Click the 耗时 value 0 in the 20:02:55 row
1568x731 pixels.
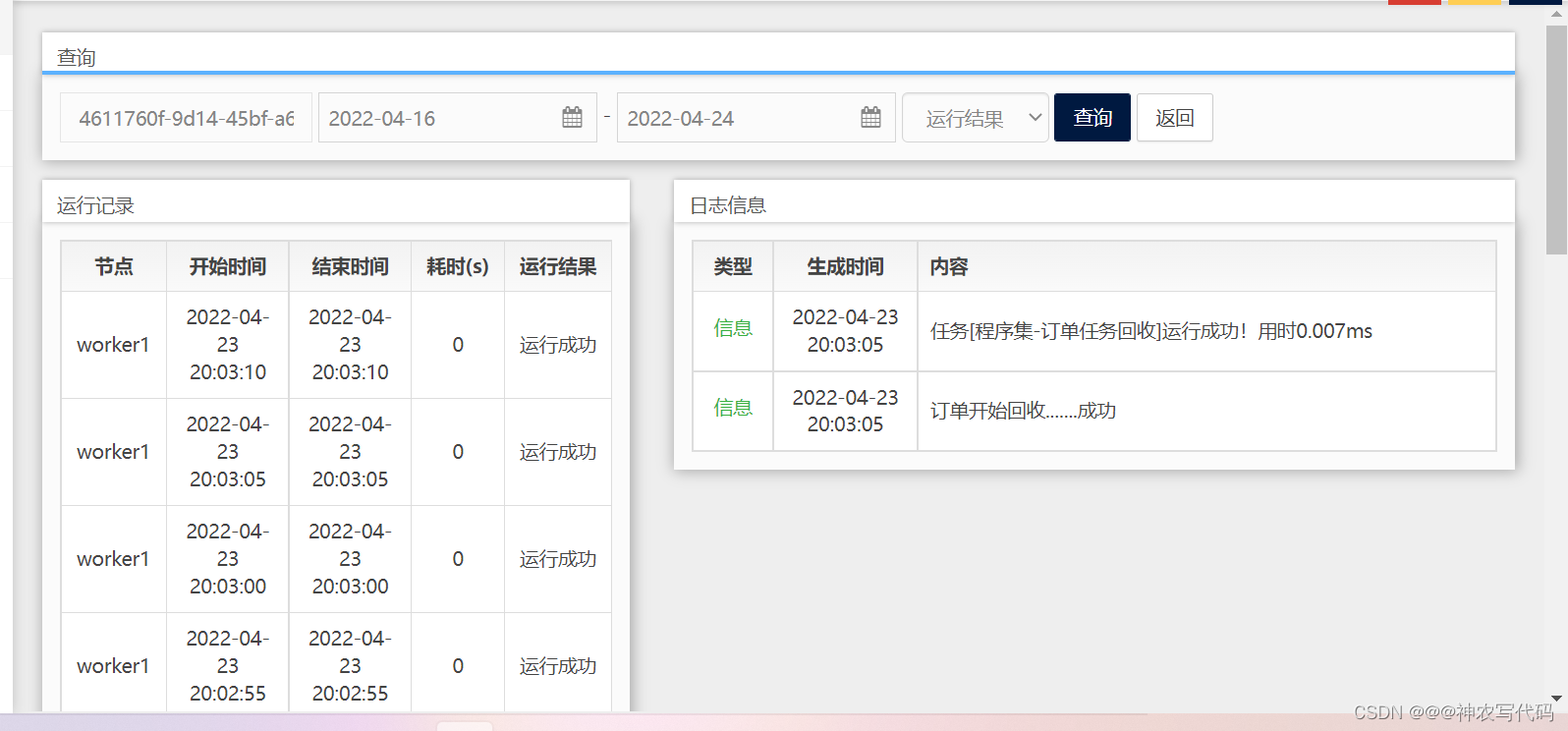pos(458,666)
